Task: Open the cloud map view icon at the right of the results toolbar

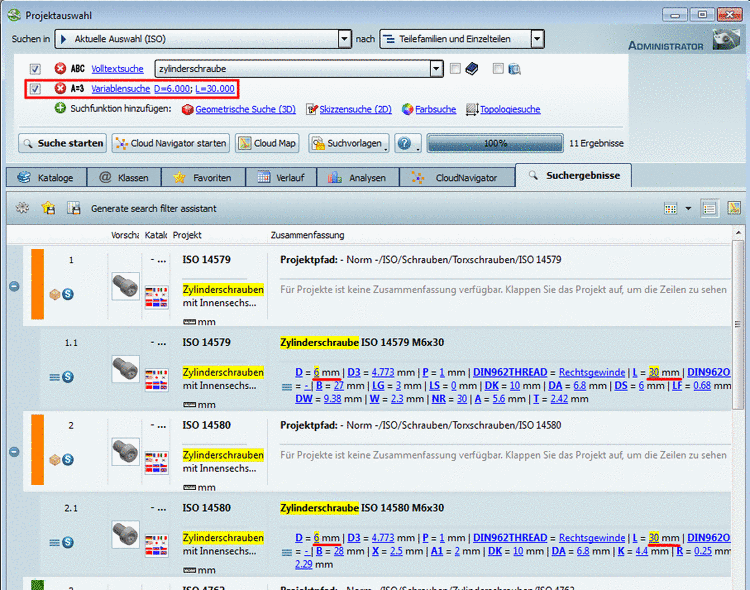Action: pyautogui.click(x=734, y=208)
